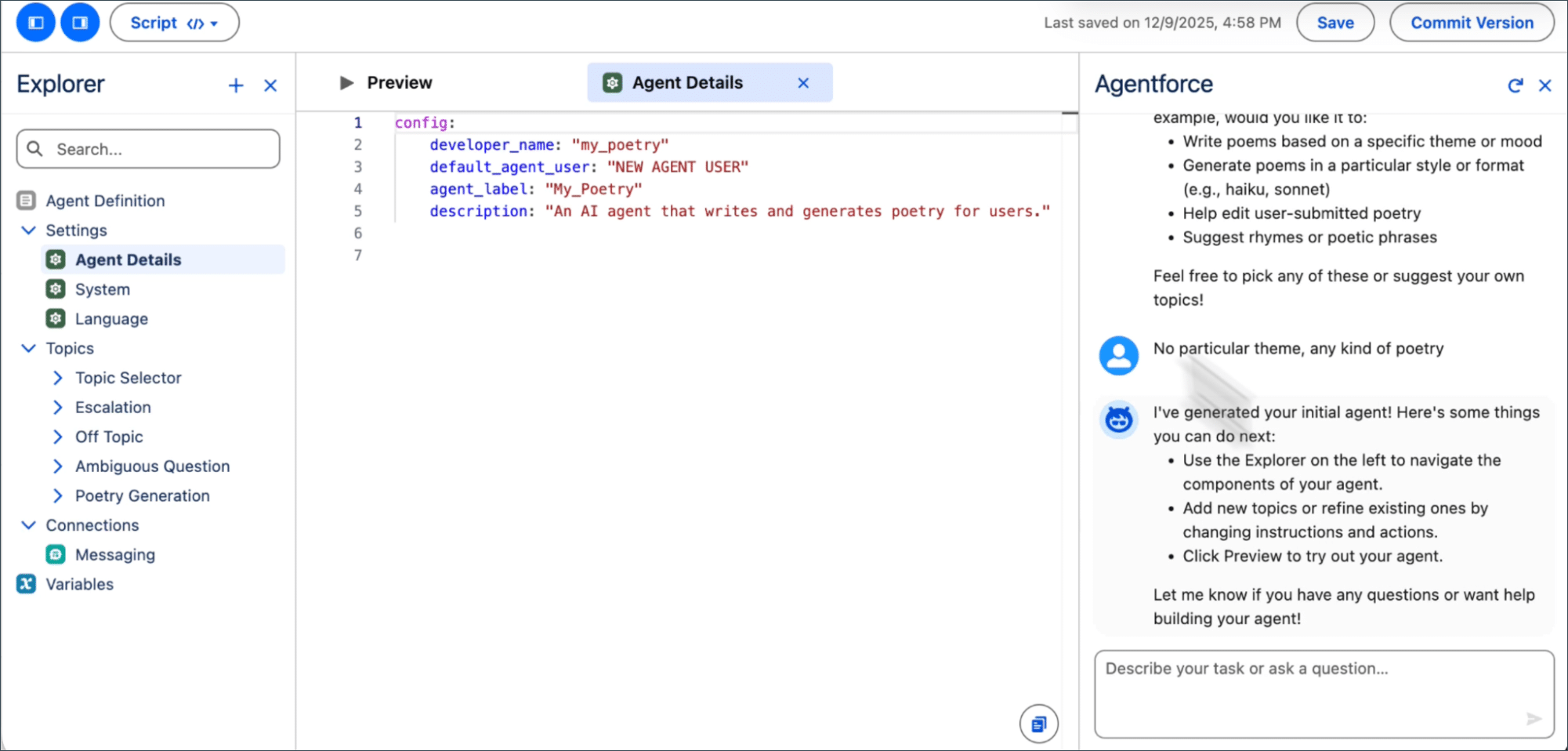Open the Messaging connection
The height and width of the screenshot is (751, 1568).
[x=114, y=555]
